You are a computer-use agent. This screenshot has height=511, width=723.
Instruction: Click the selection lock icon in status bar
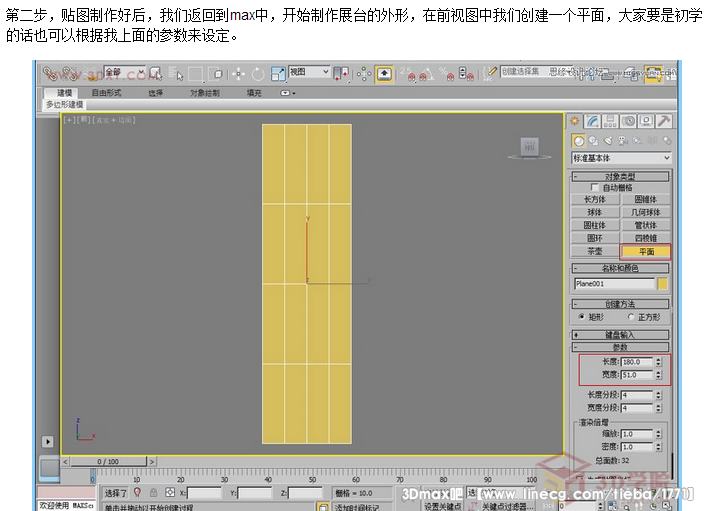[154, 492]
